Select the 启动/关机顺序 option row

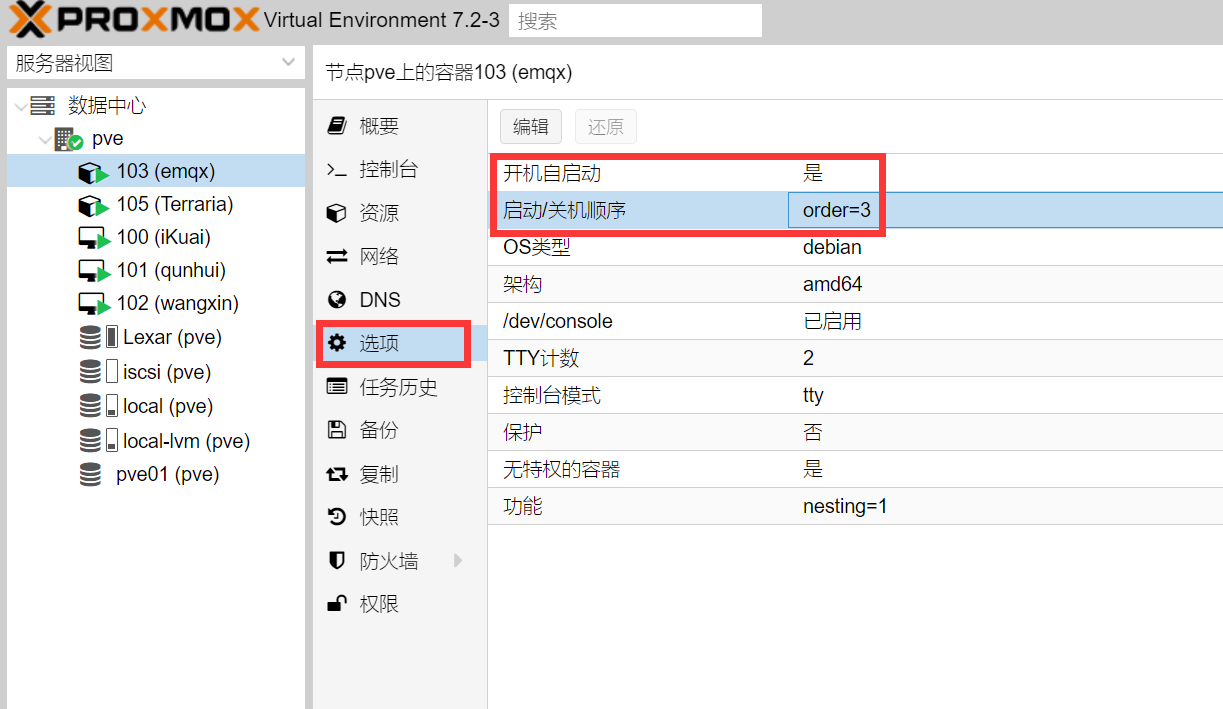click(856, 210)
